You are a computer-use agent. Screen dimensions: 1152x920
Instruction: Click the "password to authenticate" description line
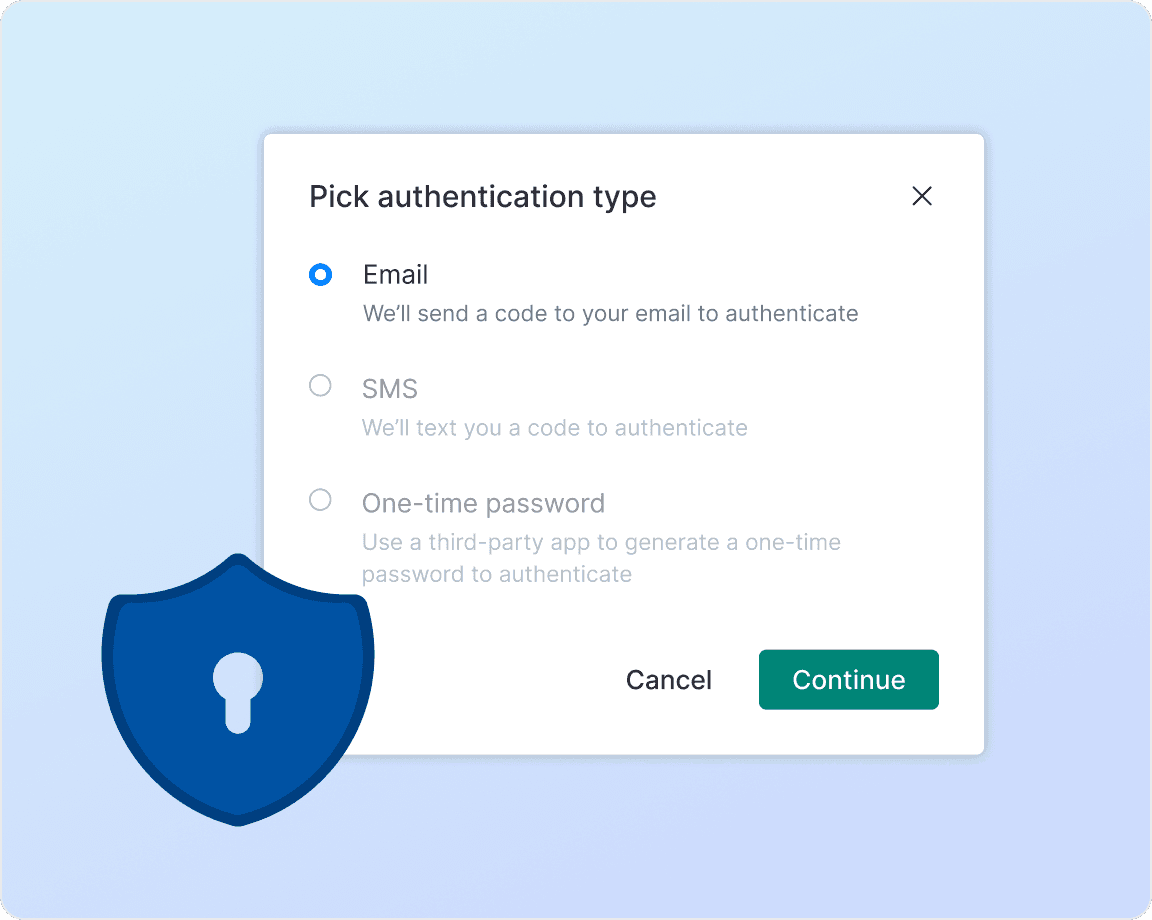click(497, 575)
